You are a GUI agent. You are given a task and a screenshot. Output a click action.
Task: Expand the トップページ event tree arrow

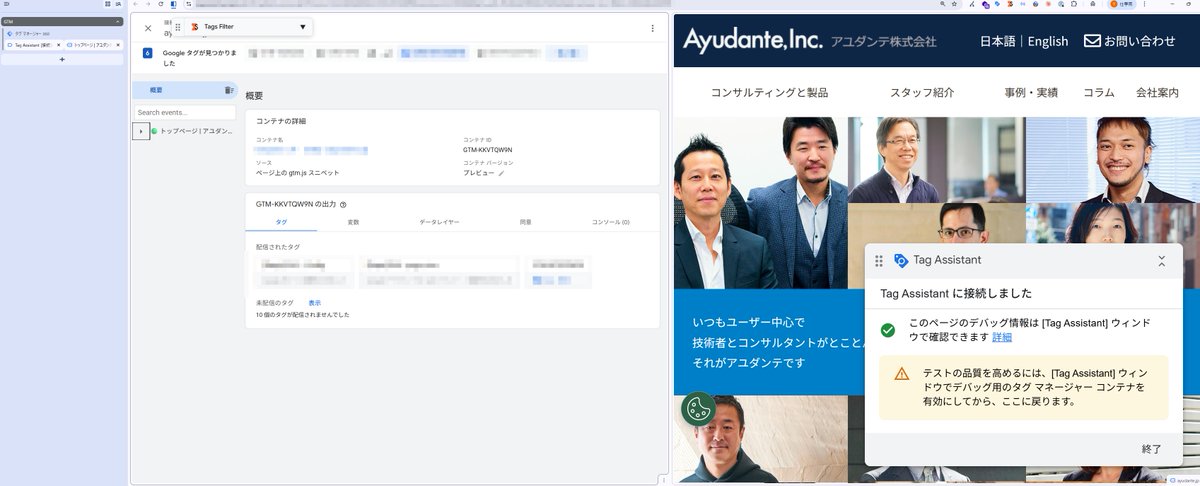coord(141,131)
